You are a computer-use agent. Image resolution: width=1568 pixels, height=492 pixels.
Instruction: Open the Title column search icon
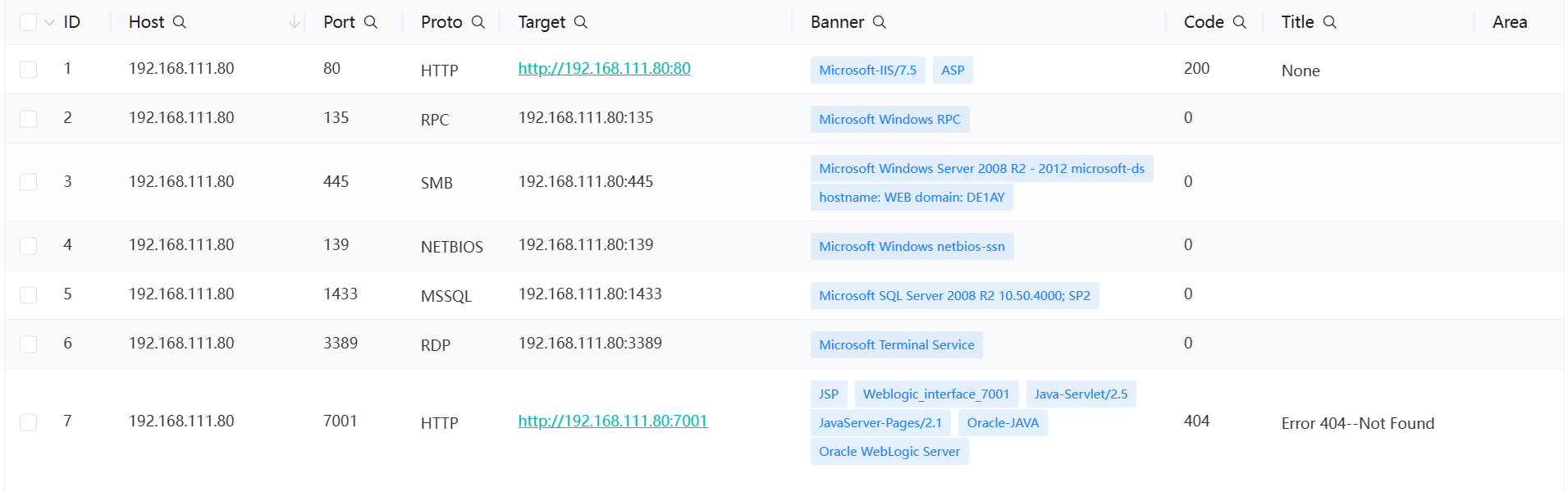1330,22
